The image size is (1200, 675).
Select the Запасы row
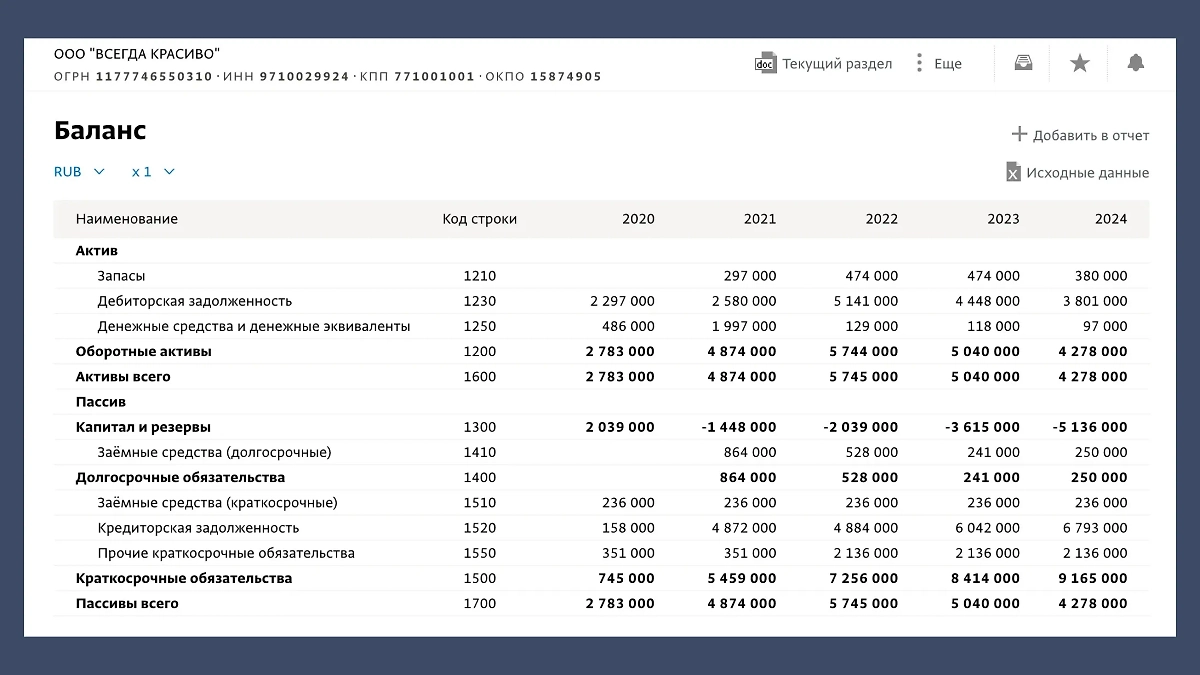[x=121, y=276]
